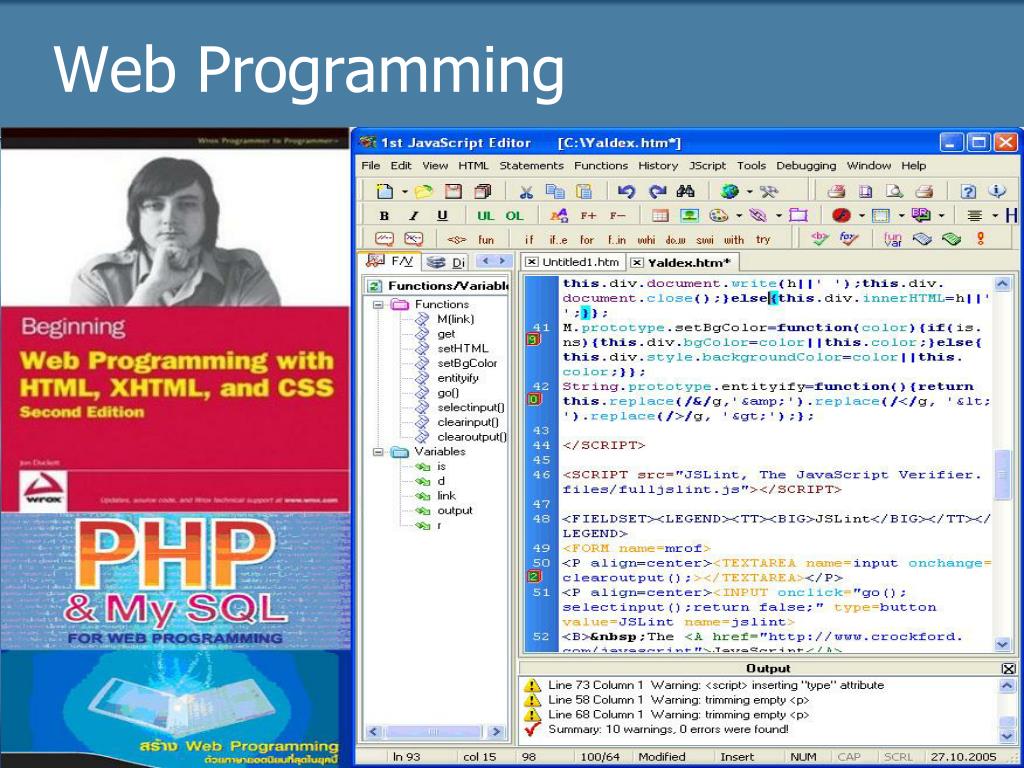Open dropdown arrow beside BR icon
The height and width of the screenshot is (768, 1024).
click(x=941, y=216)
